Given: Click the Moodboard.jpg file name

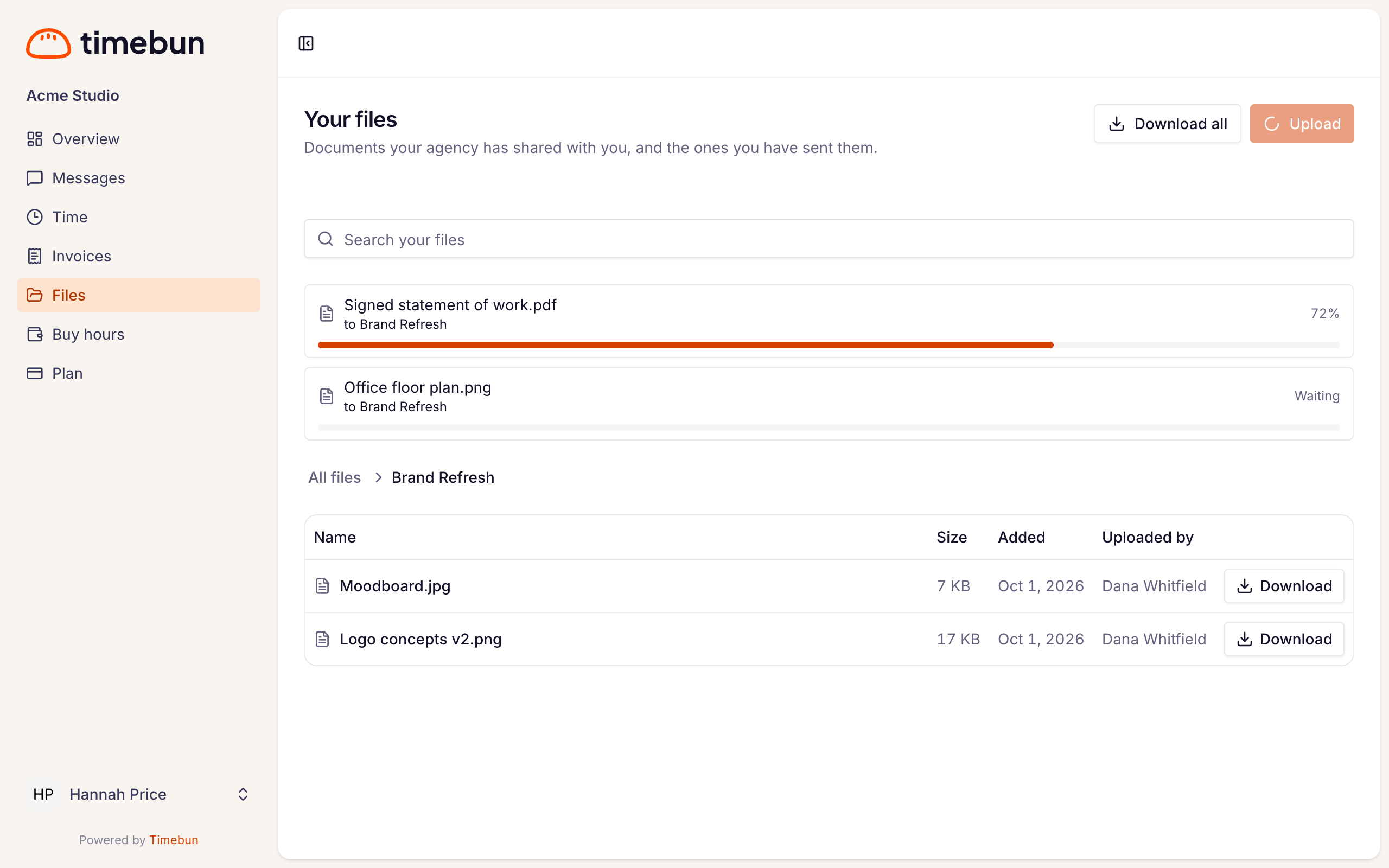Looking at the screenshot, I should click(x=395, y=586).
